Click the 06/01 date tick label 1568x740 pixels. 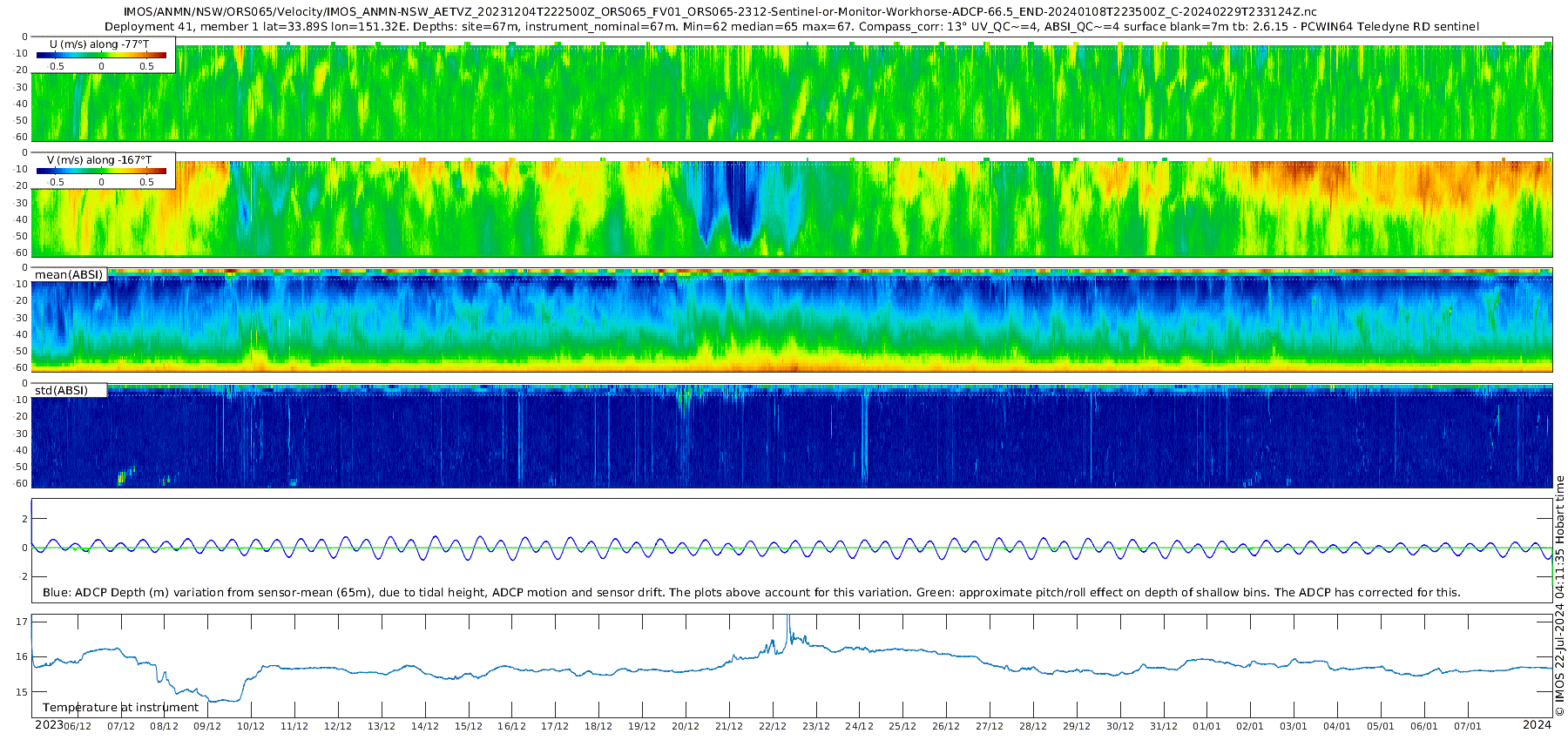(x=1424, y=726)
